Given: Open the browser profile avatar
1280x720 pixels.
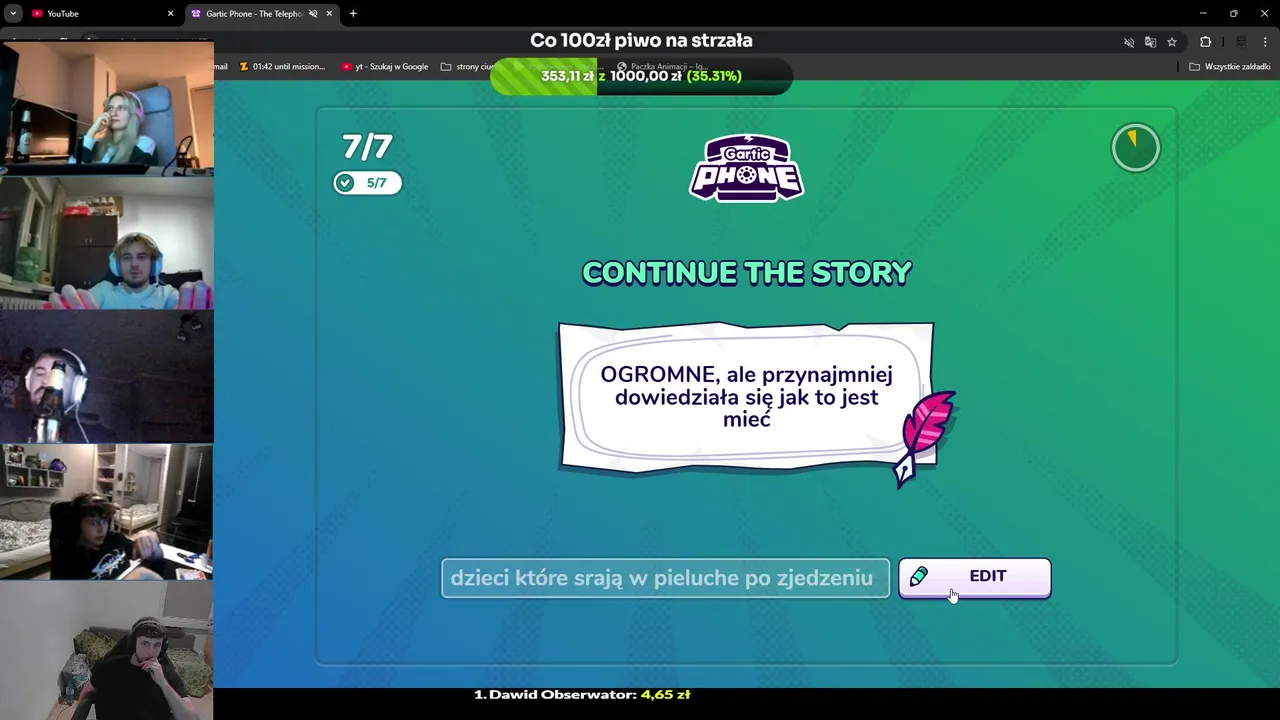Looking at the screenshot, I should click(x=1241, y=42).
